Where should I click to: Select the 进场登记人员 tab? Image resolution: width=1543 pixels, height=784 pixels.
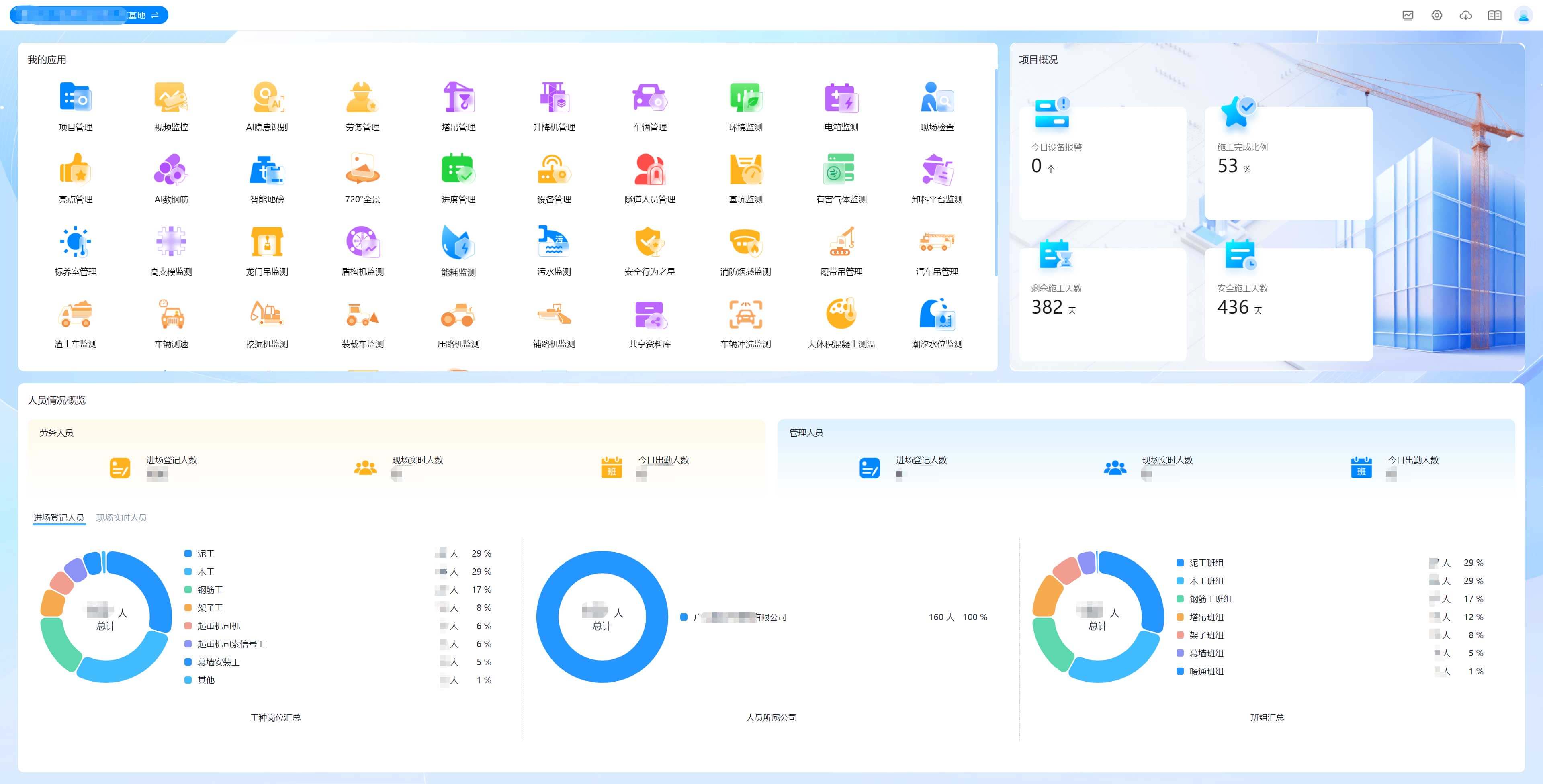pos(59,517)
